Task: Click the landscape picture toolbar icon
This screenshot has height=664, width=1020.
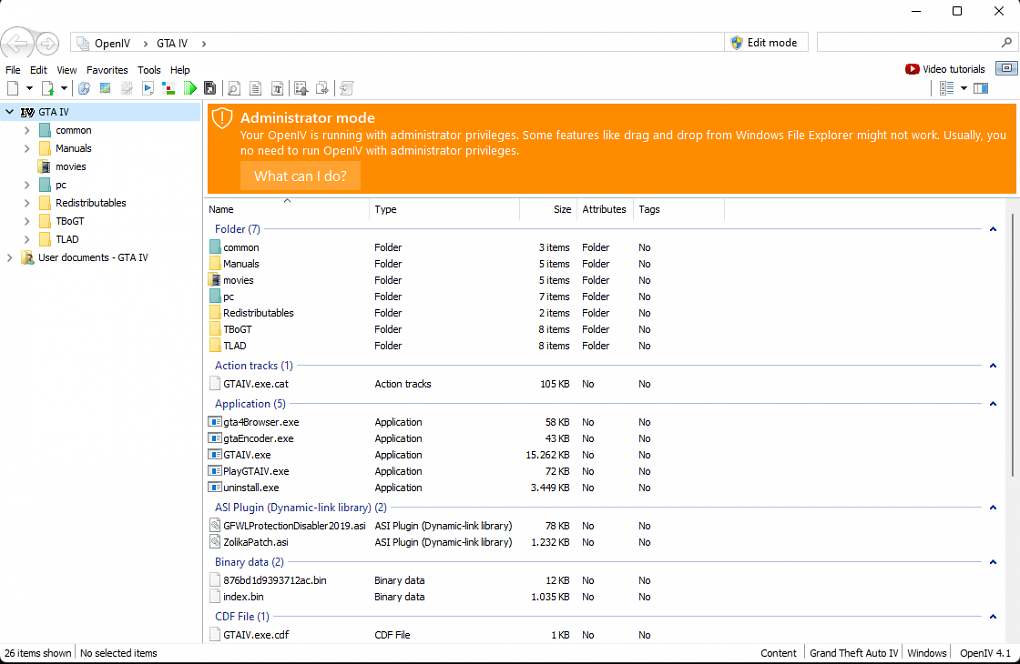Action: point(105,88)
